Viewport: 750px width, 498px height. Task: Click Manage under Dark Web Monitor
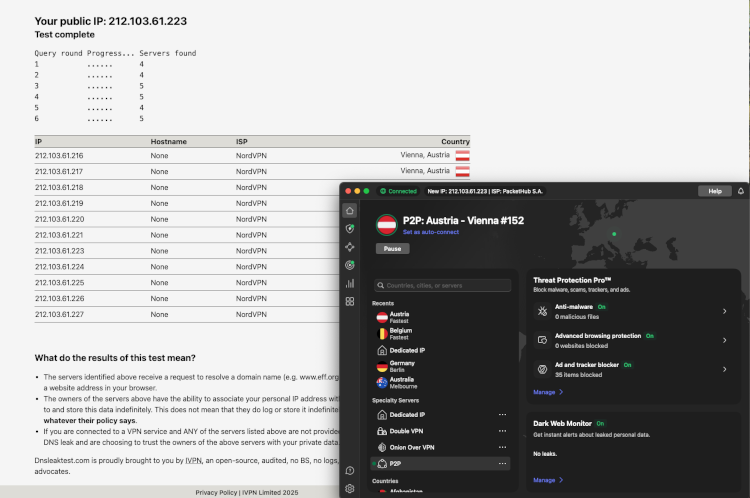point(548,480)
